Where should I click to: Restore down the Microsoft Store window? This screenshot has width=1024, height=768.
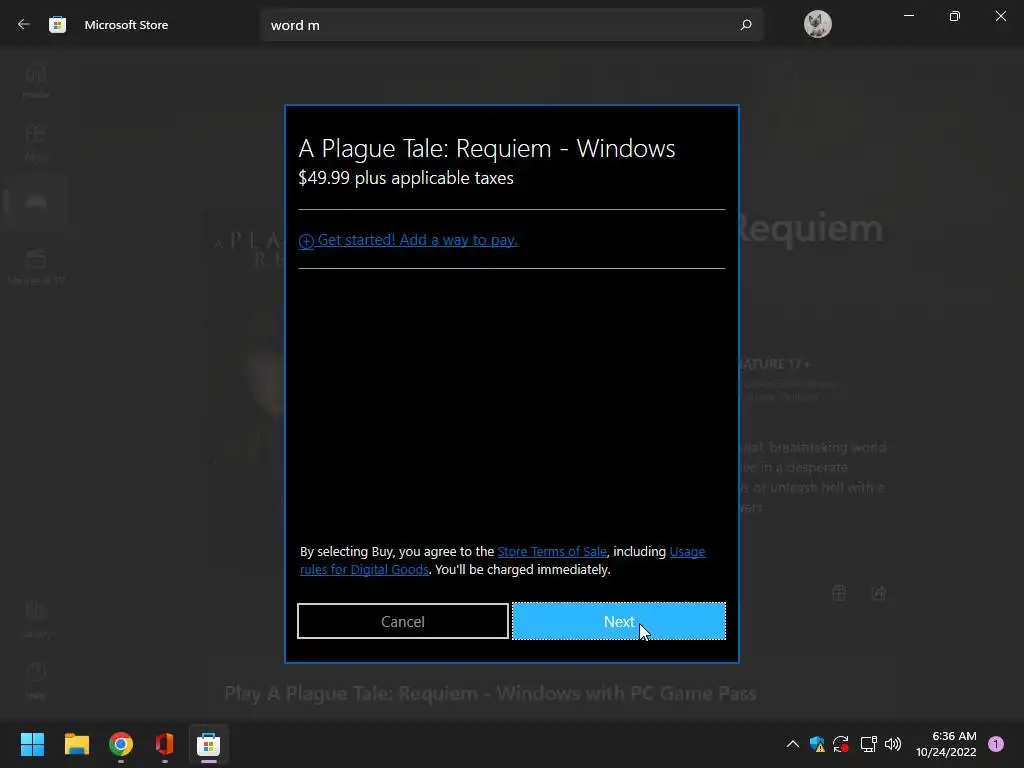954,16
